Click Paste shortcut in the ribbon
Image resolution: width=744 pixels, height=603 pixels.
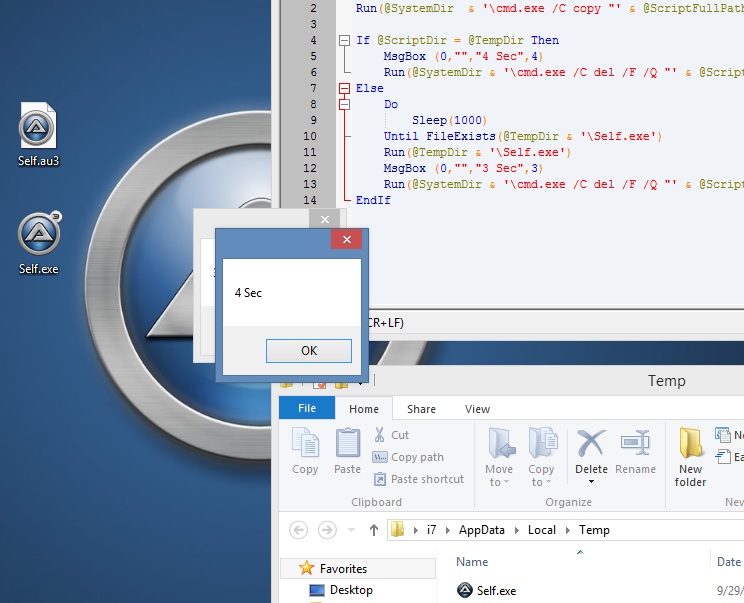pyautogui.click(x=418, y=479)
